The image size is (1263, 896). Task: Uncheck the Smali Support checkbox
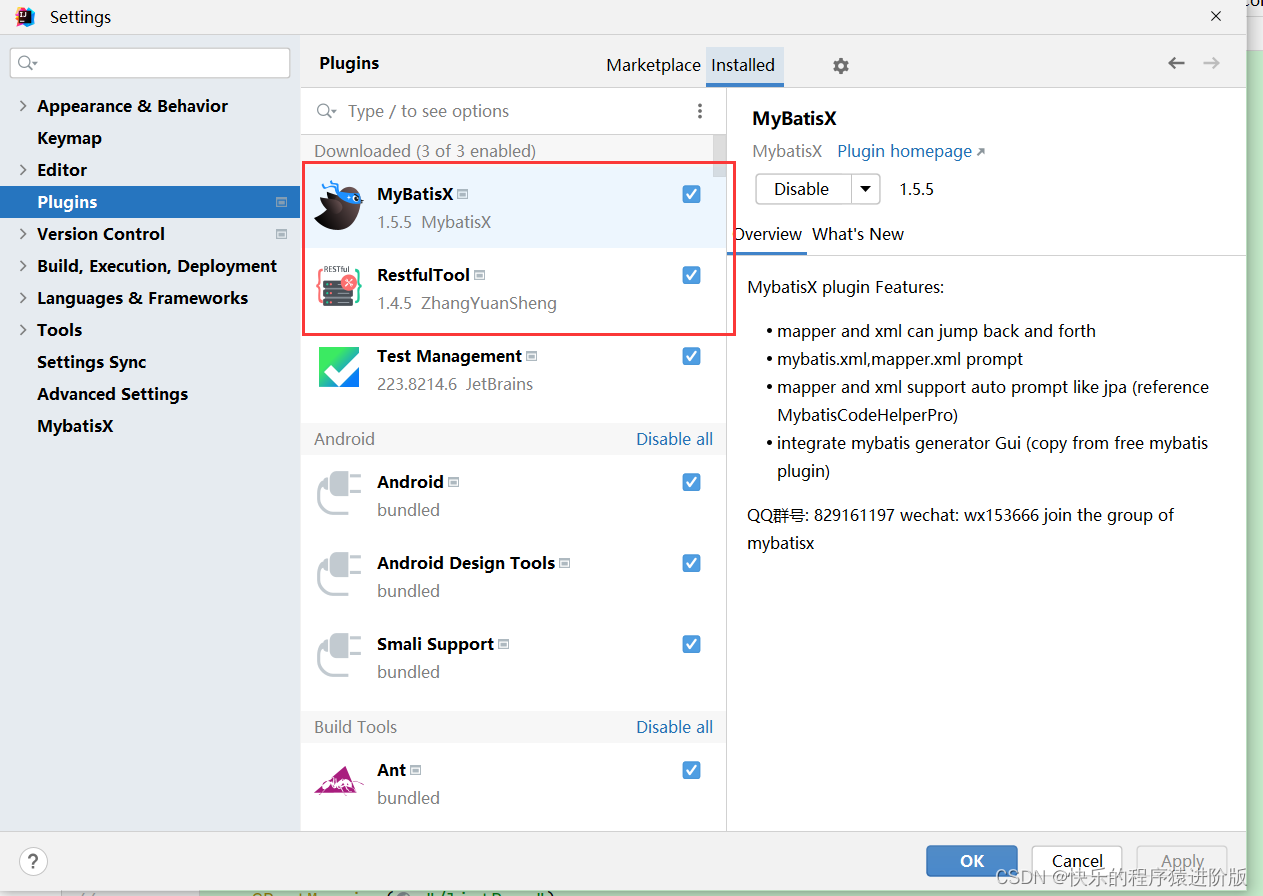pyautogui.click(x=691, y=644)
